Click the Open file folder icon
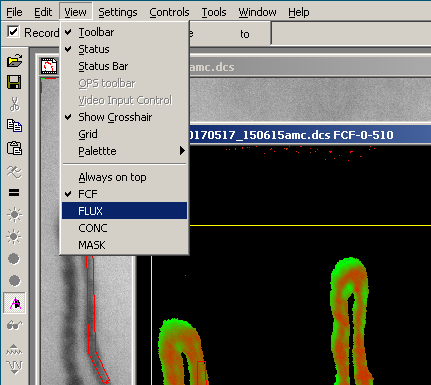The width and height of the screenshot is (431, 385). pyautogui.click(x=14, y=61)
